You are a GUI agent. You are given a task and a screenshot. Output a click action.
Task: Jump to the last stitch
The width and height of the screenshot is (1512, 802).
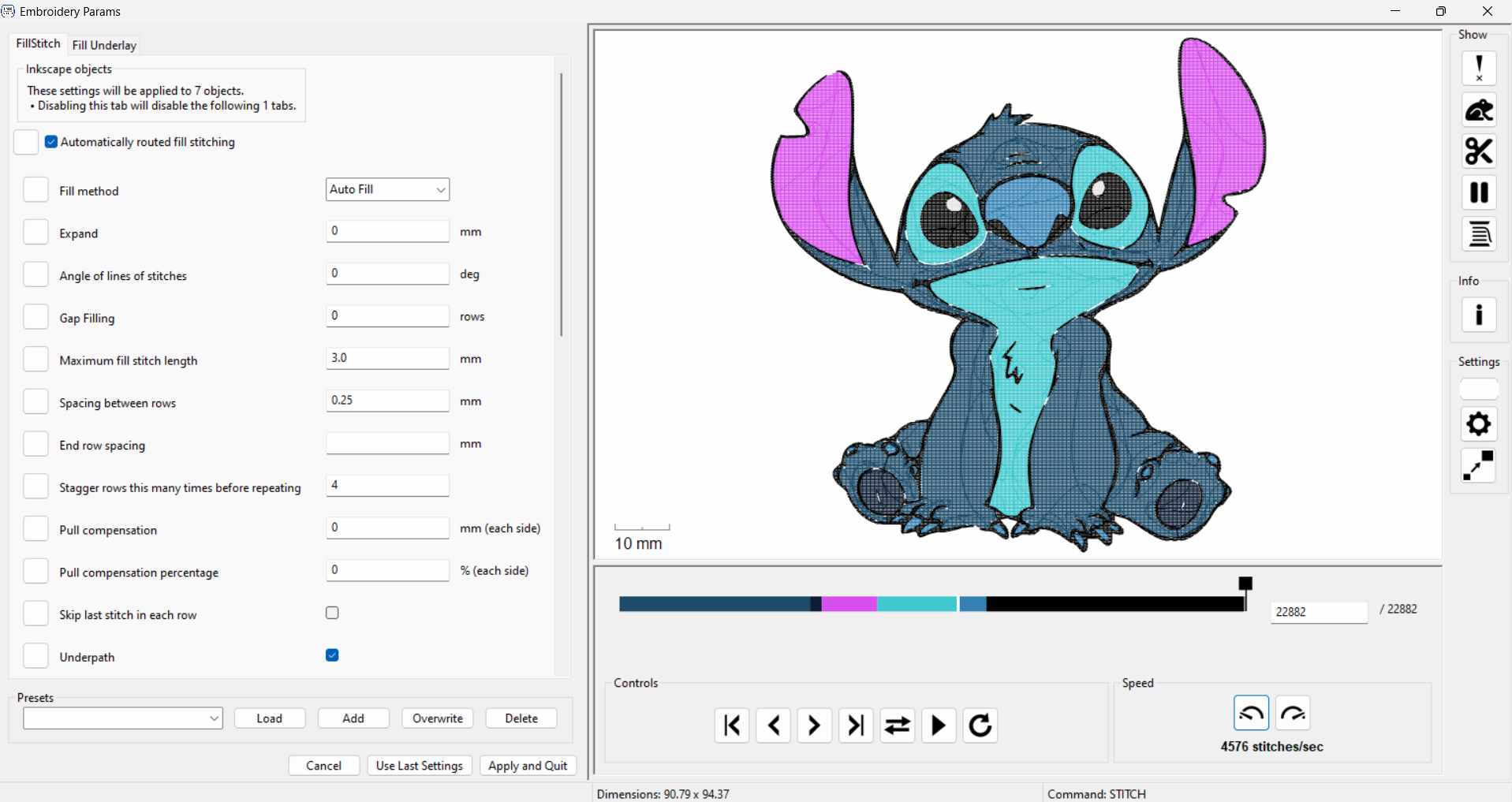click(856, 726)
